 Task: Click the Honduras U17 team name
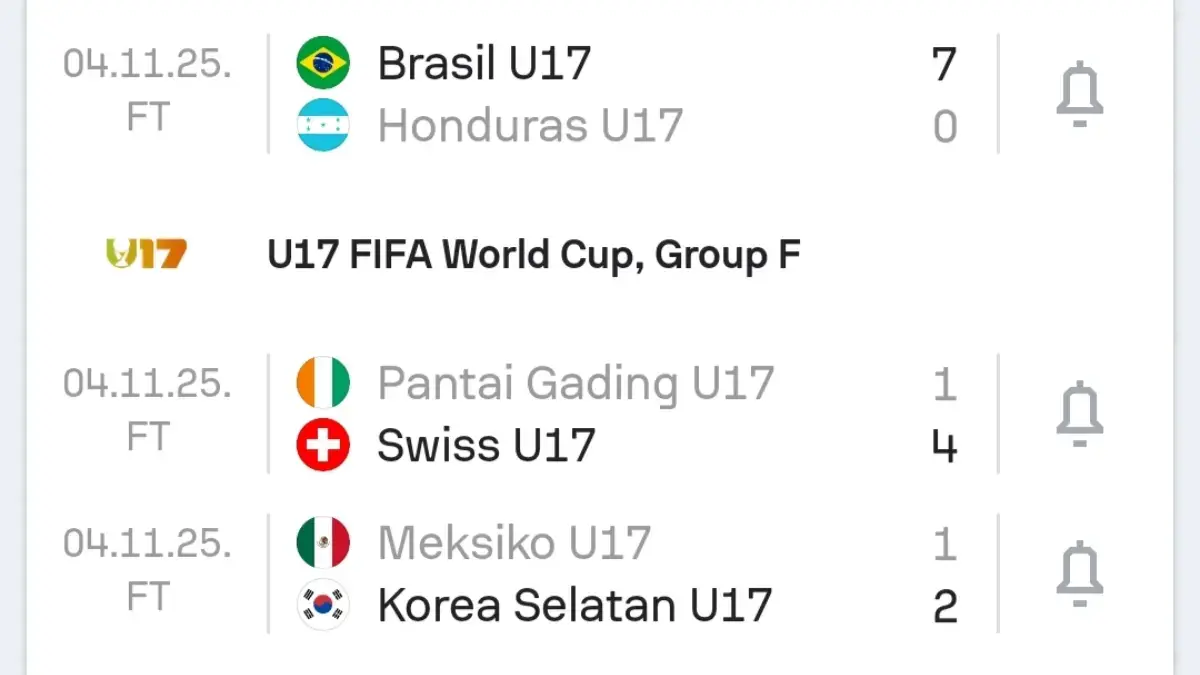tap(528, 125)
